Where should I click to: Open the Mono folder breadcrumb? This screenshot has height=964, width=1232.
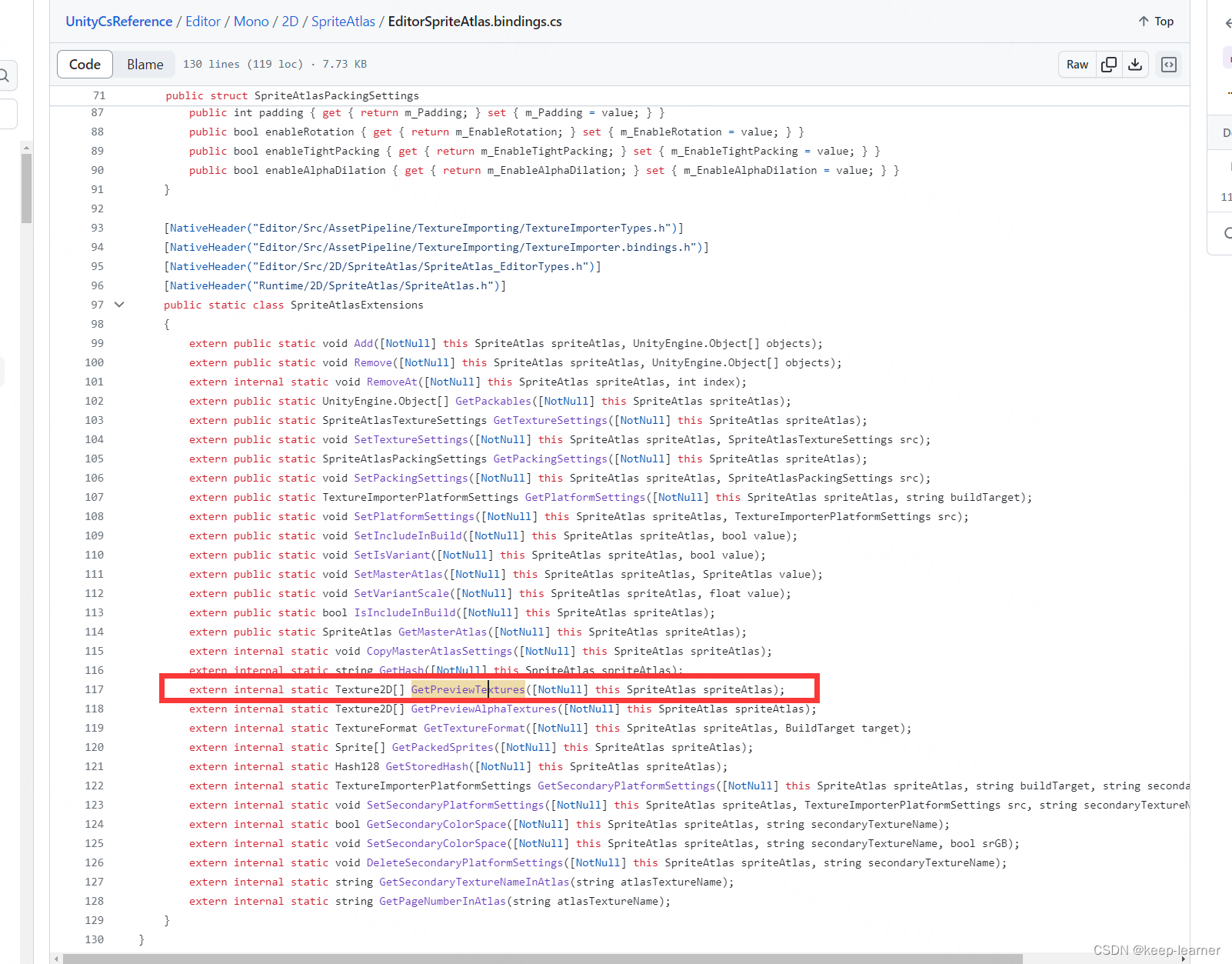point(251,21)
